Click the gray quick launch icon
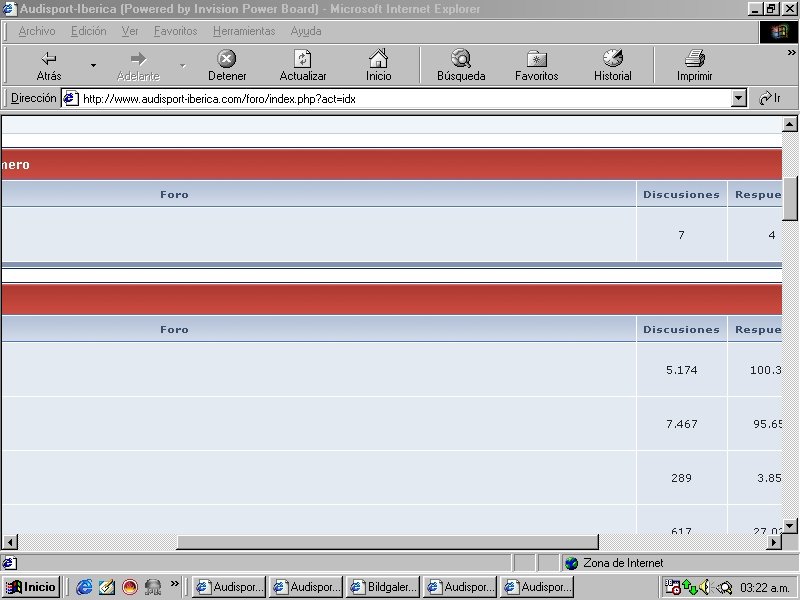The width and height of the screenshot is (800, 600). point(153,587)
